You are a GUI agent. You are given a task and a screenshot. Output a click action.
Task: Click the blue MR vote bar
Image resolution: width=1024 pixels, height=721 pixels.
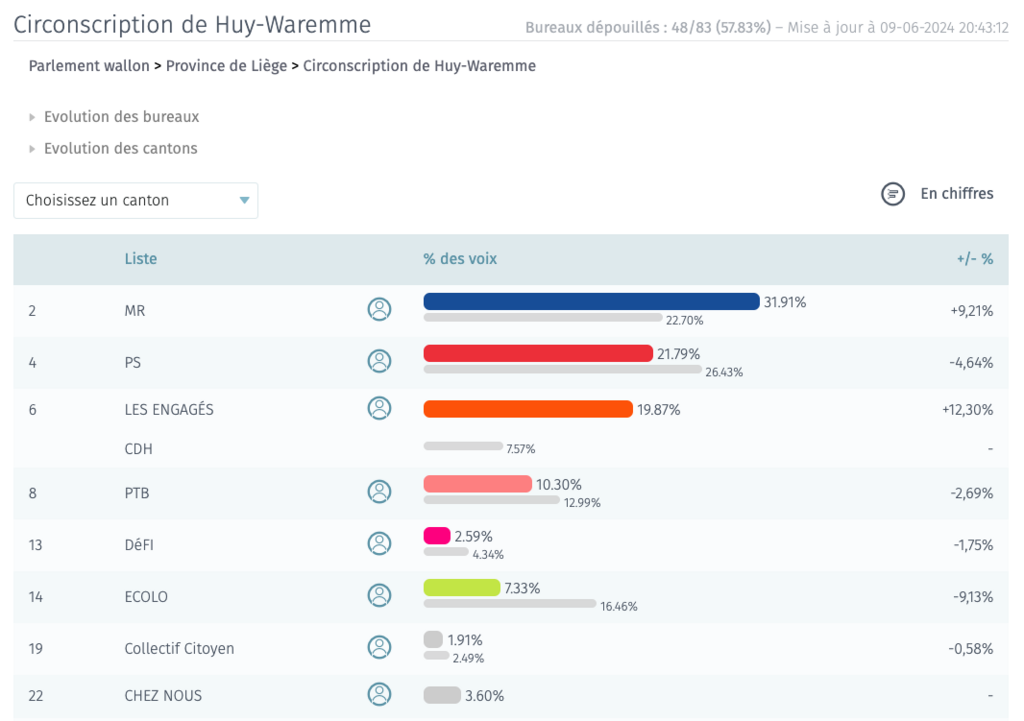pyautogui.click(x=592, y=301)
